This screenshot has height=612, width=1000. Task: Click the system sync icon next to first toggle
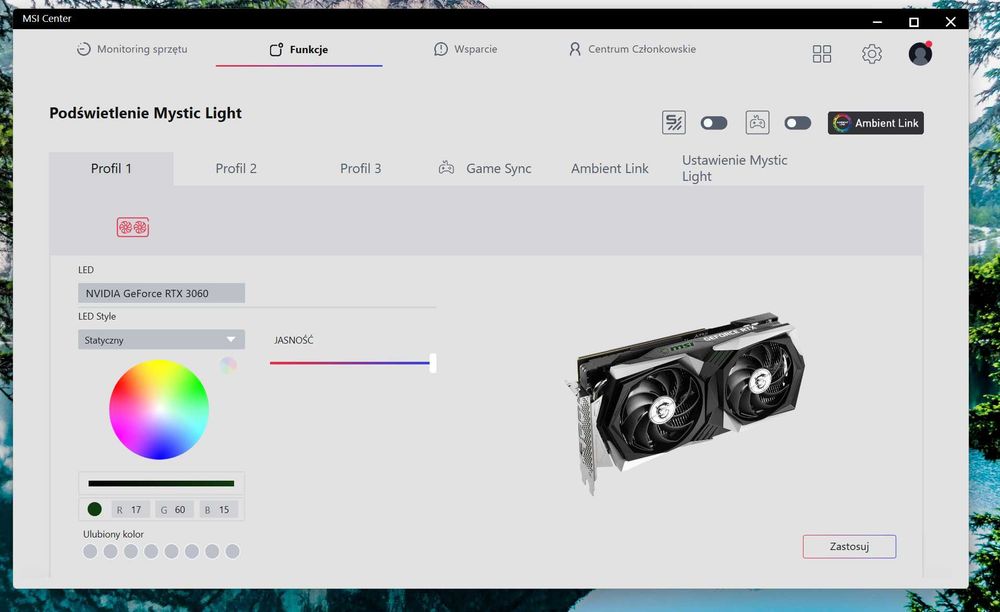[673, 122]
